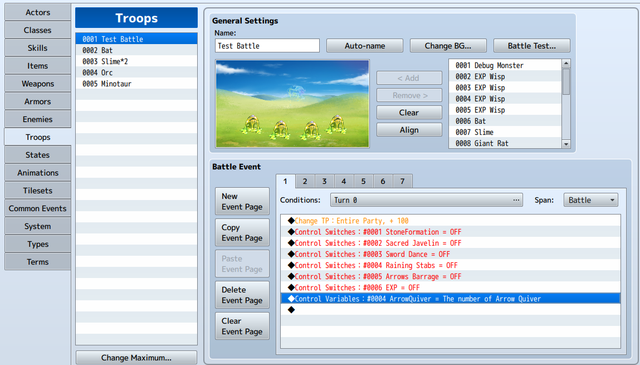This screenshot has width=640, height=365.
Task: Edit the troop Name field
Action: pos(267,46)
